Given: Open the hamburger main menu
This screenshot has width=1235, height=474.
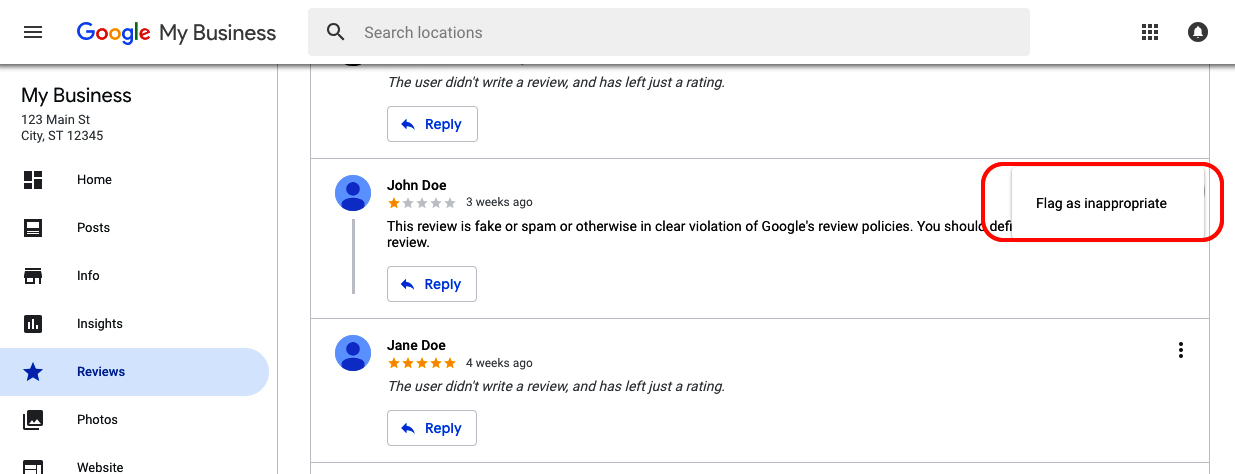Looking at the screenshot, I should (33, 32).
